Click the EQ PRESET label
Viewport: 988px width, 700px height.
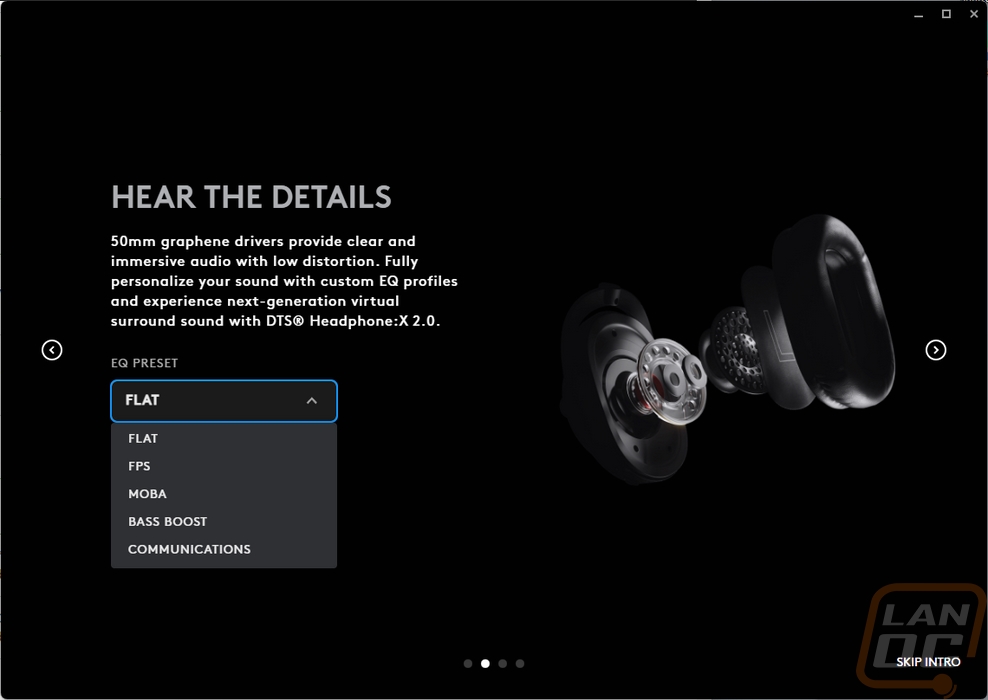[x=144, y=363]
